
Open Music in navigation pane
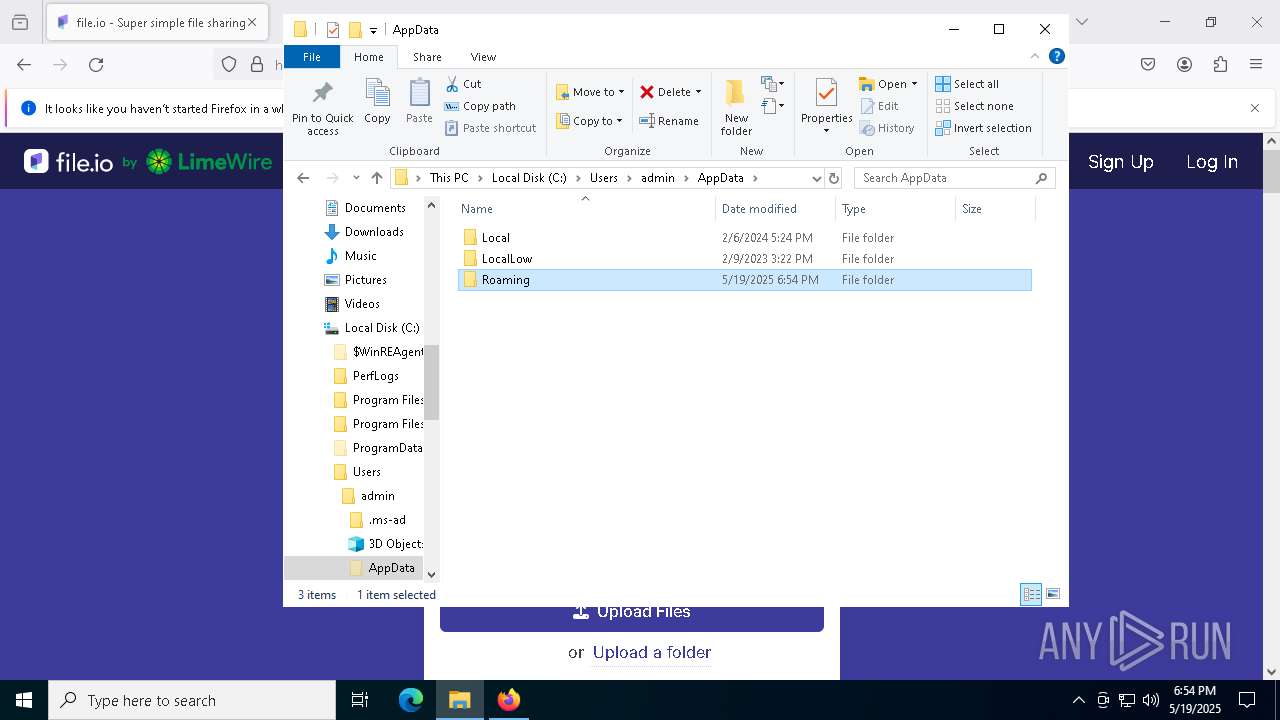pos(351,256)
